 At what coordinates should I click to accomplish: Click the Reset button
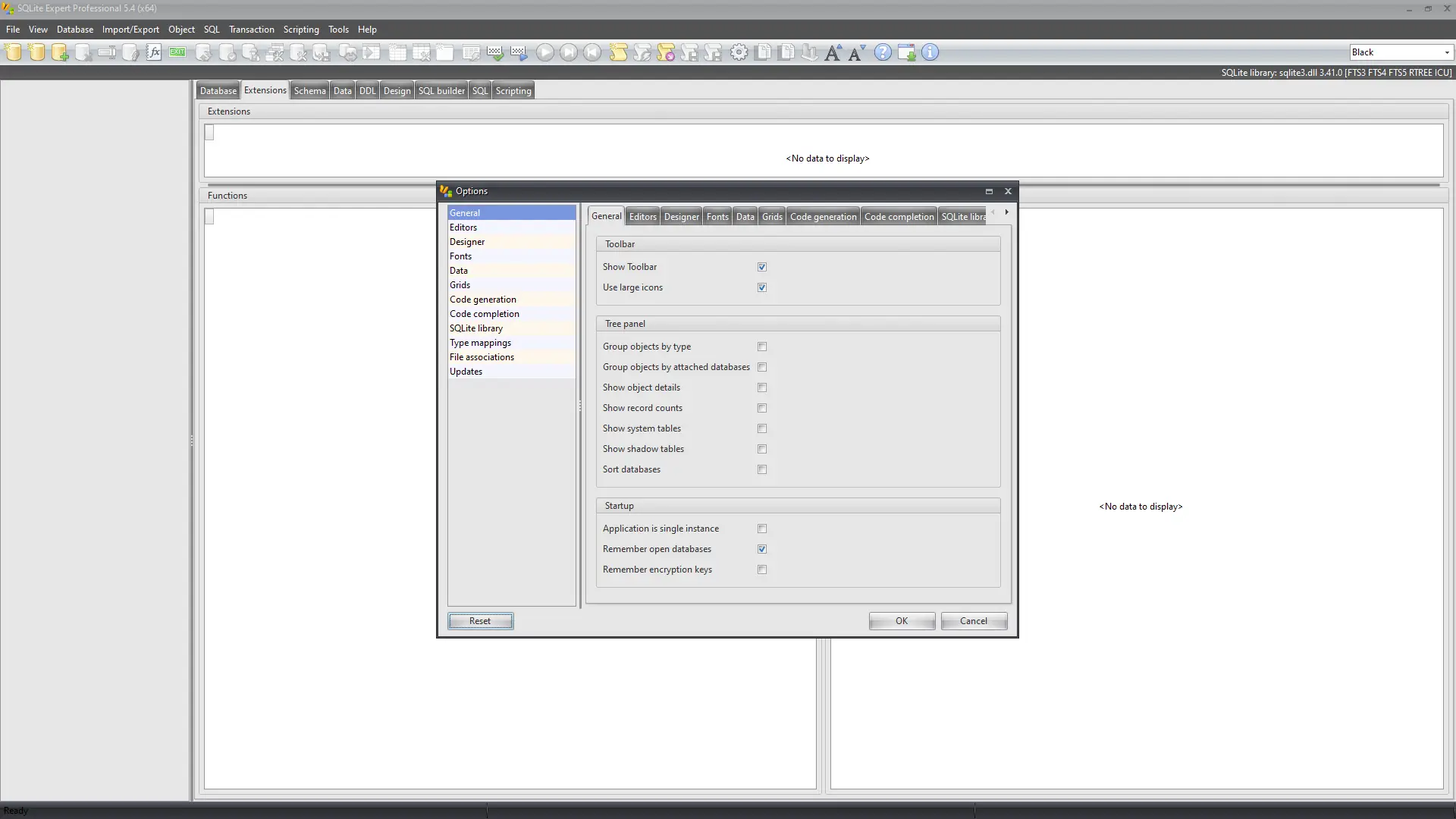coord(480,621)
